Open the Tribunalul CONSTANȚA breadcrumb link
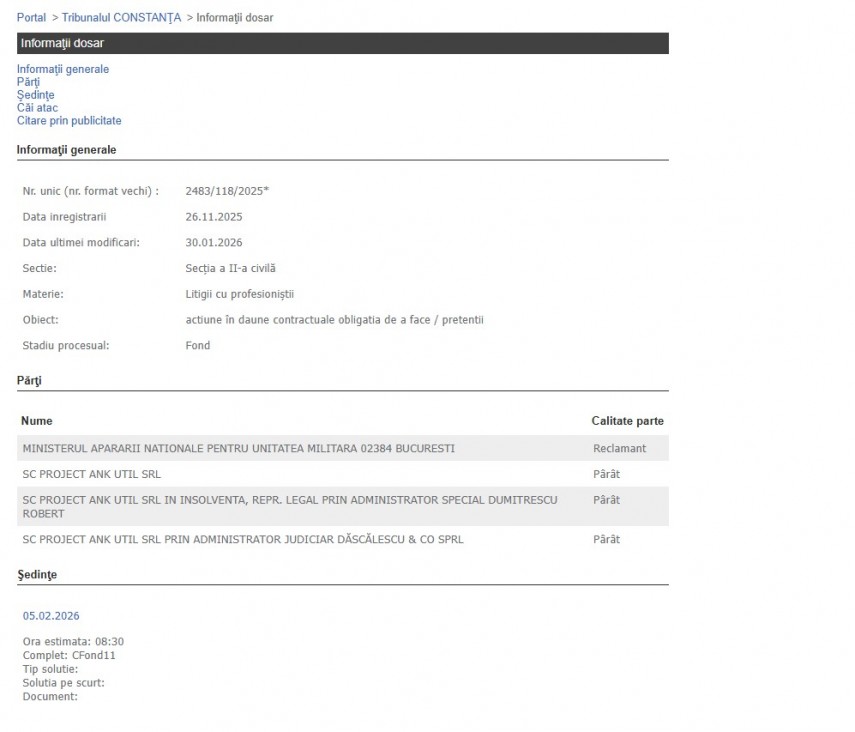This screenshot has width=855, height=732. 121,18
